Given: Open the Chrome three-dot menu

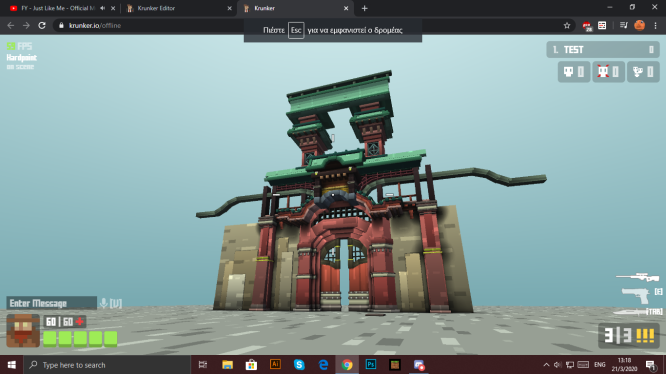Looking at the screenshot, I should [x=655, y=25].
